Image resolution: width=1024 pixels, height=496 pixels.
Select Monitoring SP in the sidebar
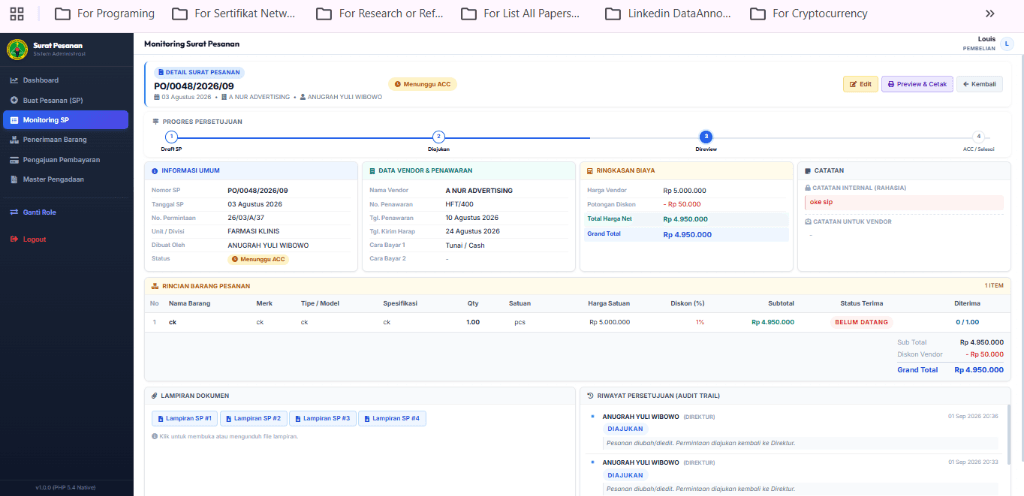(65, 120)
